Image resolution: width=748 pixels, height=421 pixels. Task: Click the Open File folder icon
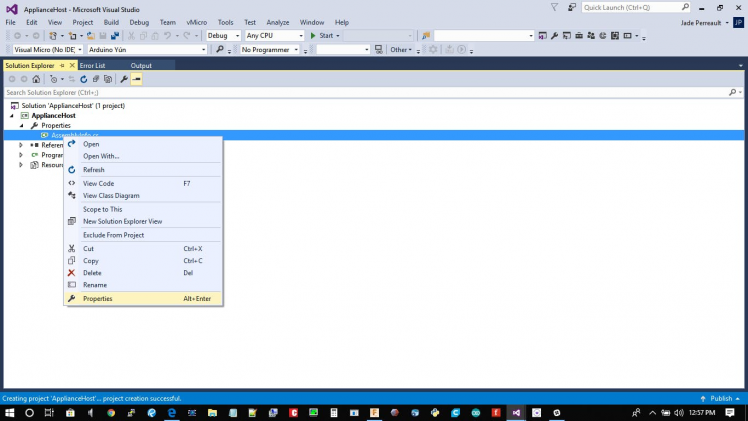pos(91,36)
